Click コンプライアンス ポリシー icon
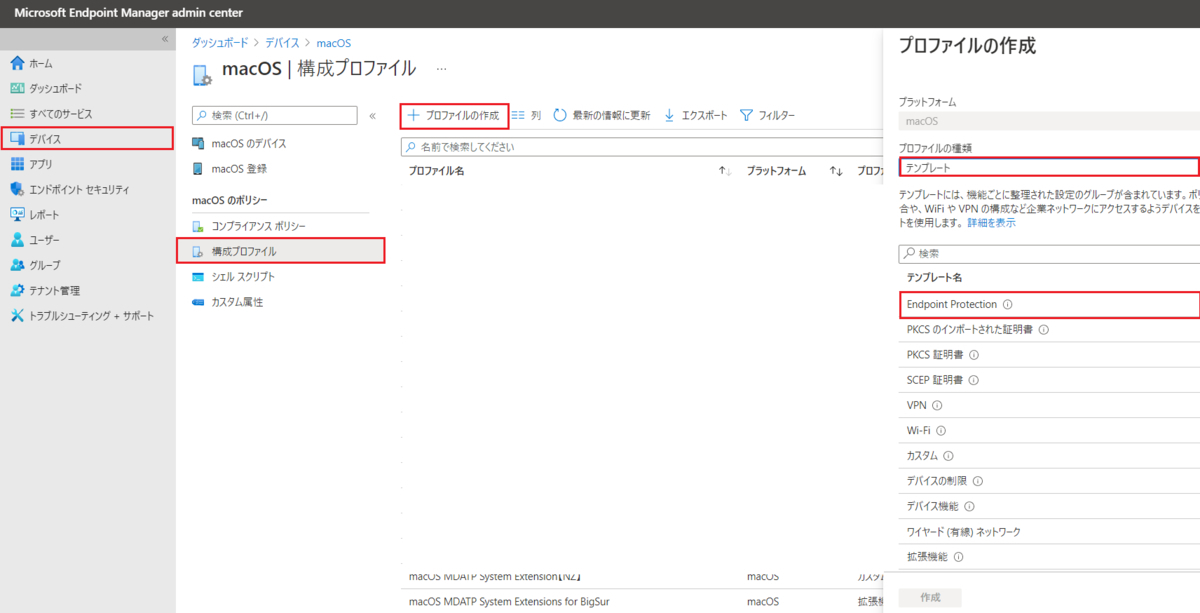Viewport: 1200px width, 613px height. (198, 226)
